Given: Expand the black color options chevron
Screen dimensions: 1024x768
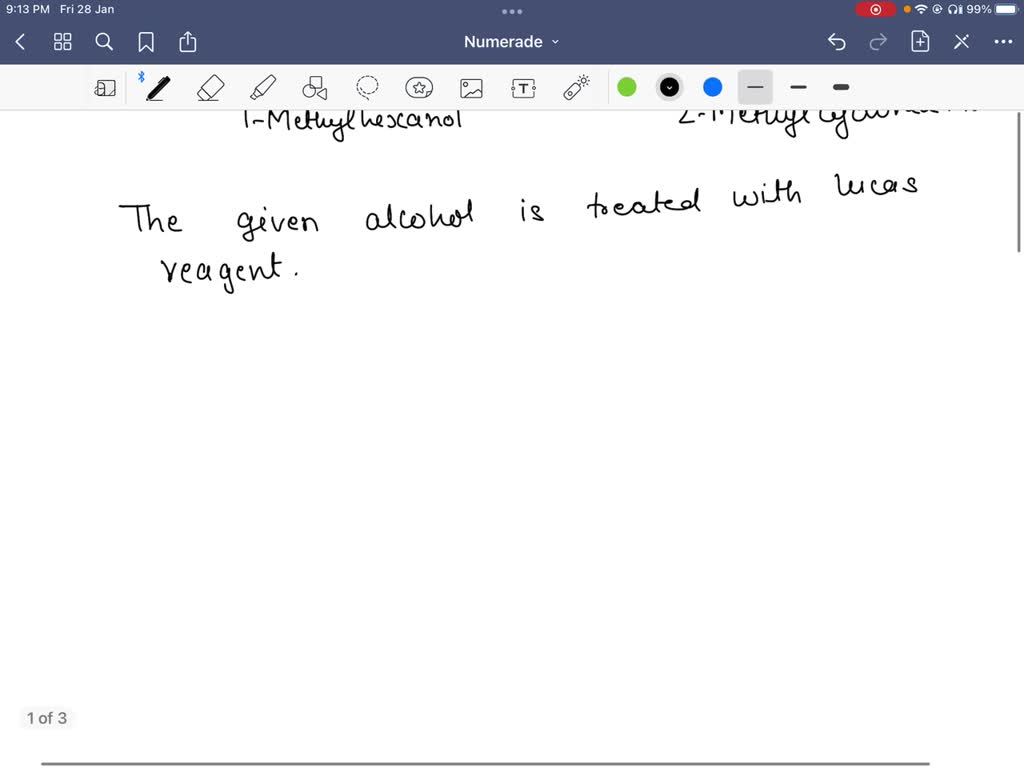Looking at the screenshot, I should point(668,87).
